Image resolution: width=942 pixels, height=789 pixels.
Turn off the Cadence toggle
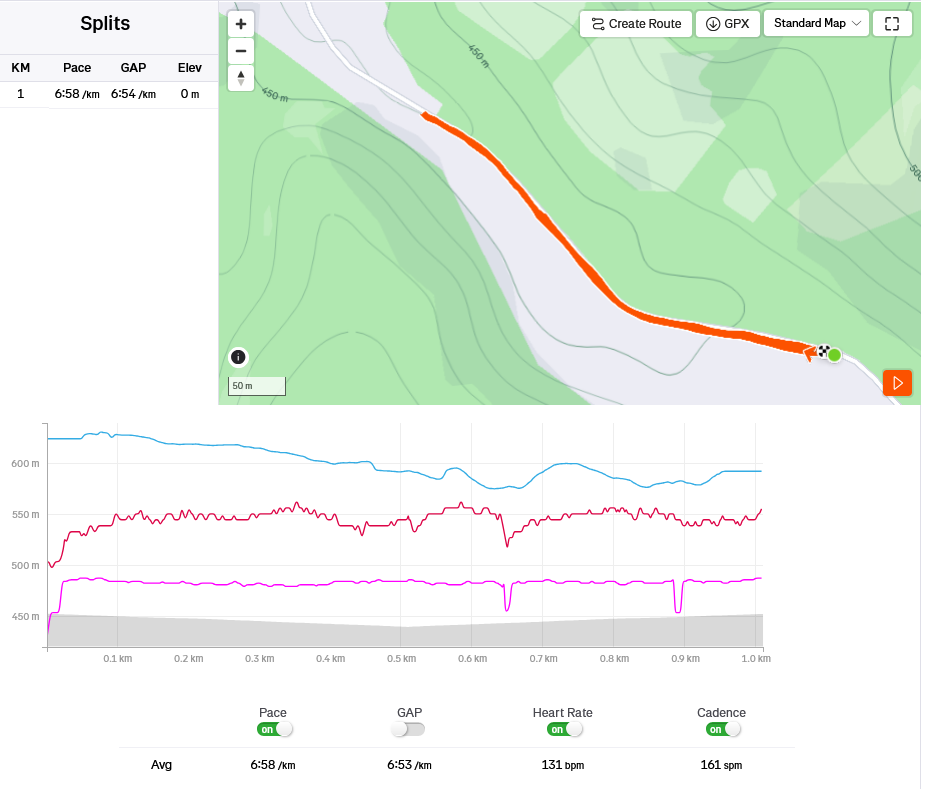pyautogui.click(x=723, y=729)
